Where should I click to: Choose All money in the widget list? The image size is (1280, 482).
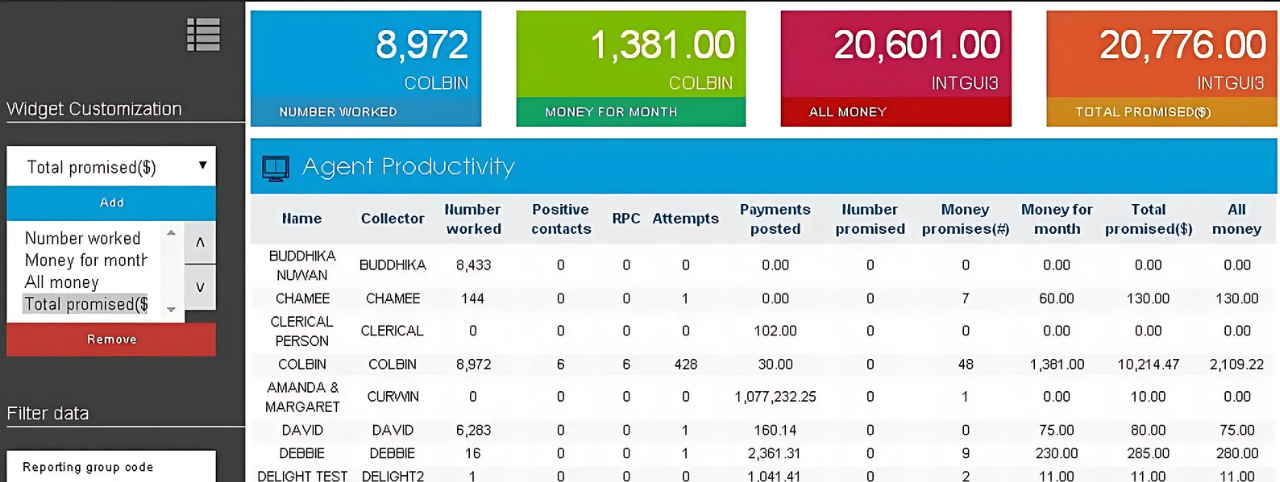62,282
